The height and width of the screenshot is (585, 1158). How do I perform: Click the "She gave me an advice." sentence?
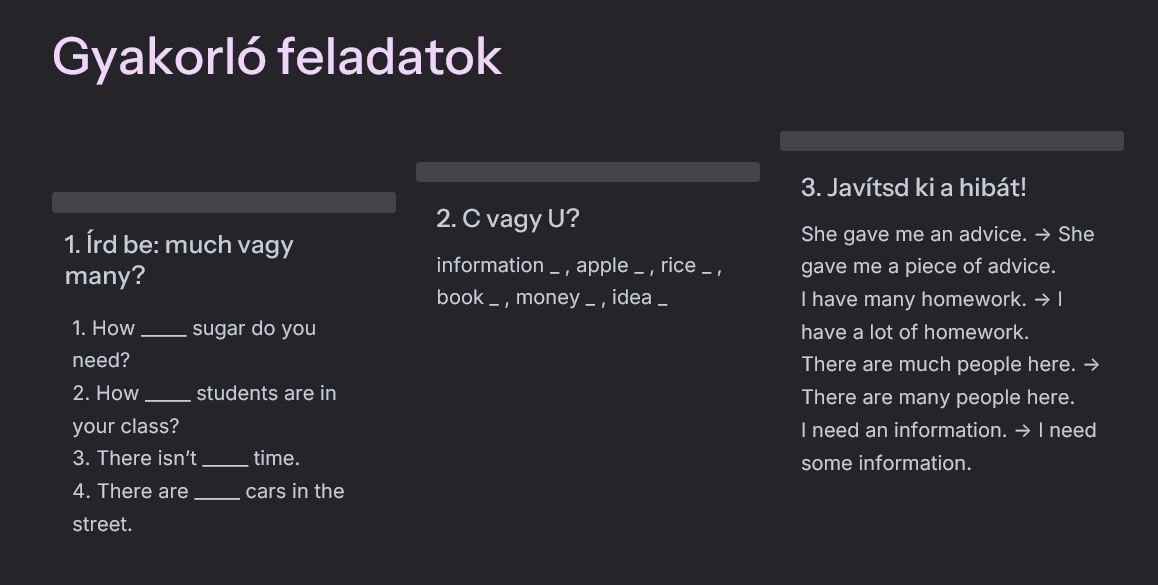914,235
